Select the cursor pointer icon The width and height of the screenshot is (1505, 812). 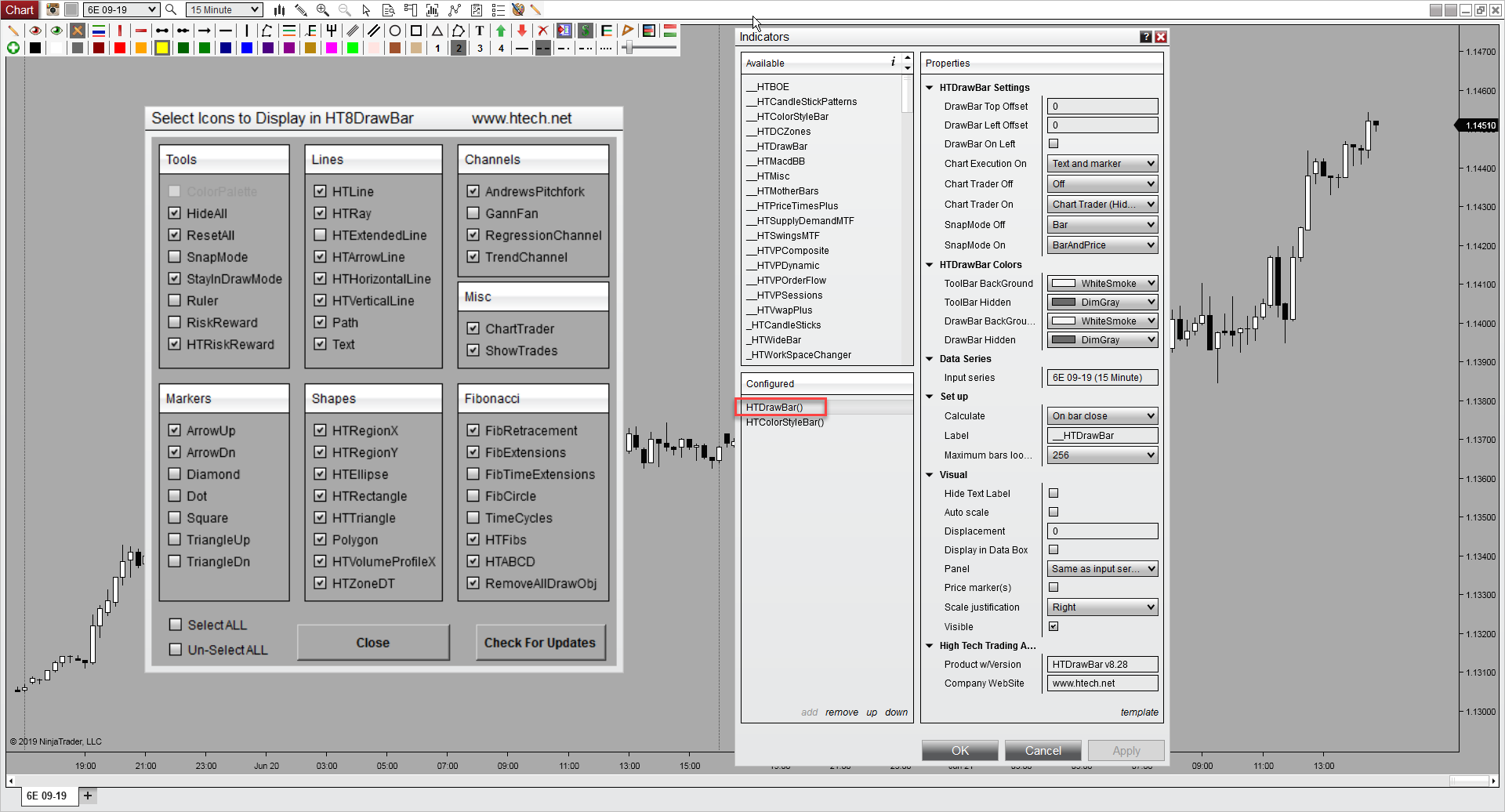pos(366,10)
